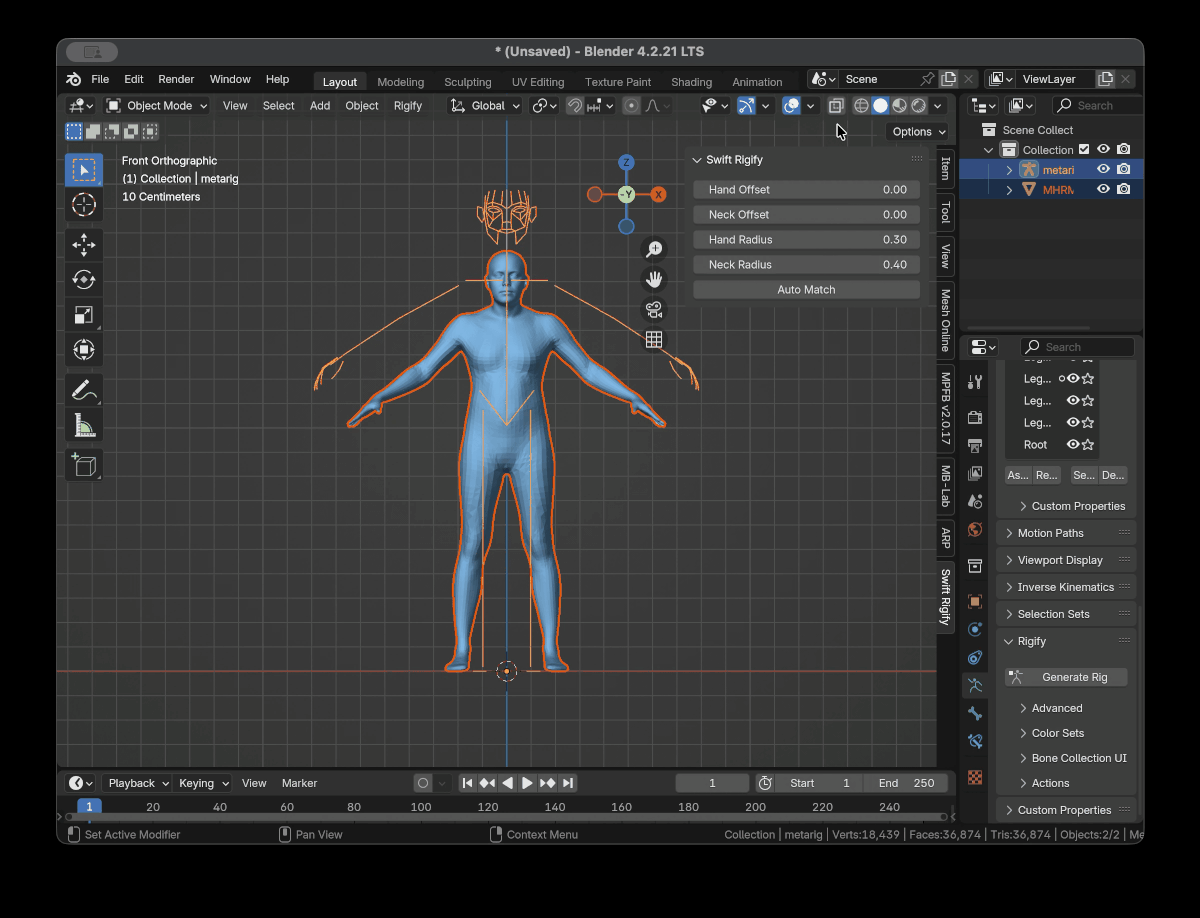Image resolution: width=1200 pixels, height=918 pixels.
Task: Click the outliner Search field
Action: (x=1098, y=105)
